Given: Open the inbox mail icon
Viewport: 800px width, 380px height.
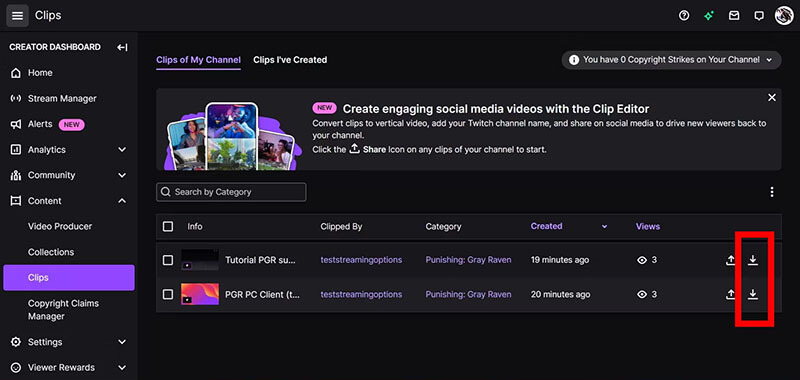Looking at the screenshot, I should 734,16.
